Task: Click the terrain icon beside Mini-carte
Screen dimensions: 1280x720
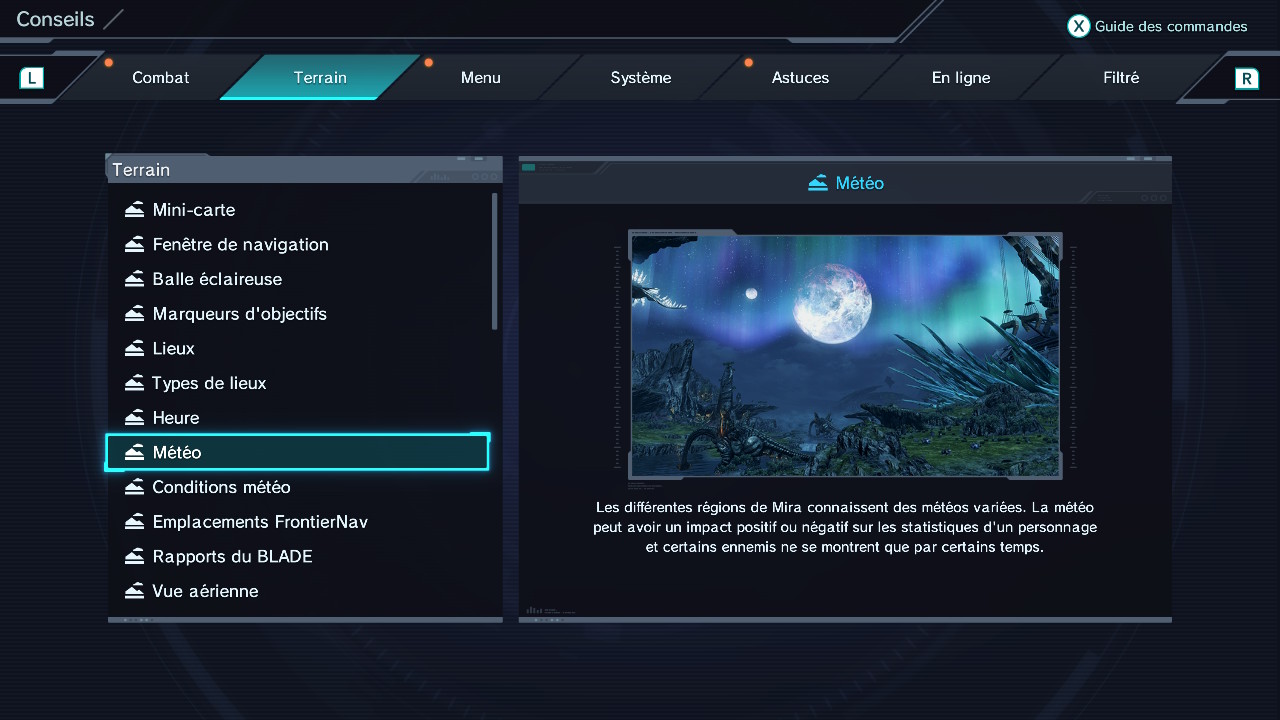Action: 134,210
